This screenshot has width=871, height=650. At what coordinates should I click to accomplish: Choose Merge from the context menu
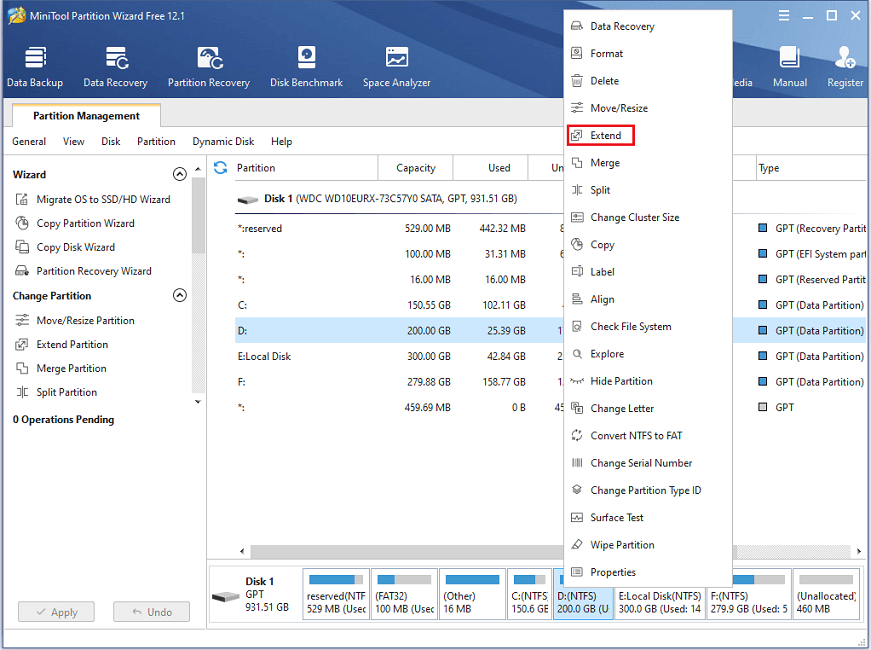[x=648, y=163]
